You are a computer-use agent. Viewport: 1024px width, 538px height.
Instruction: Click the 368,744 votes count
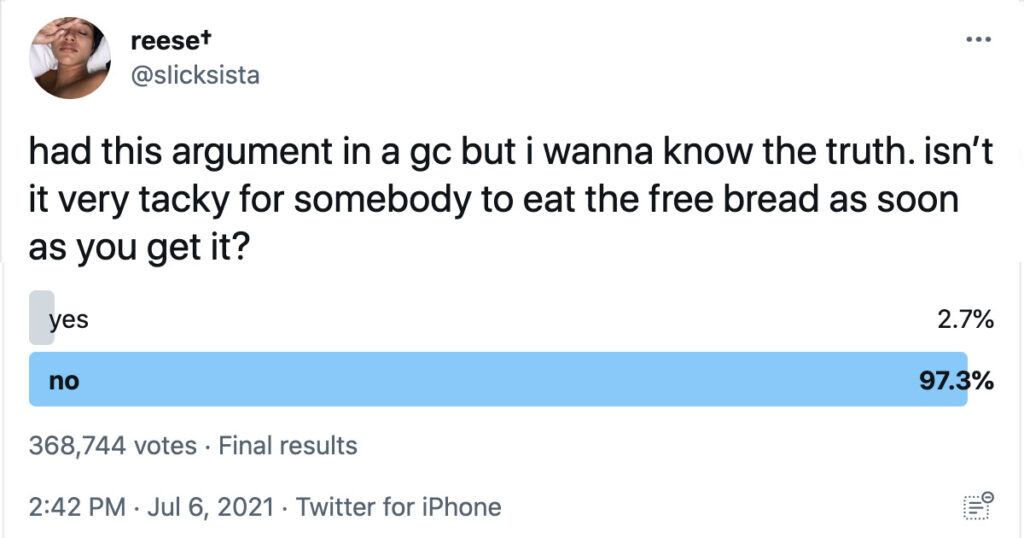113,445
